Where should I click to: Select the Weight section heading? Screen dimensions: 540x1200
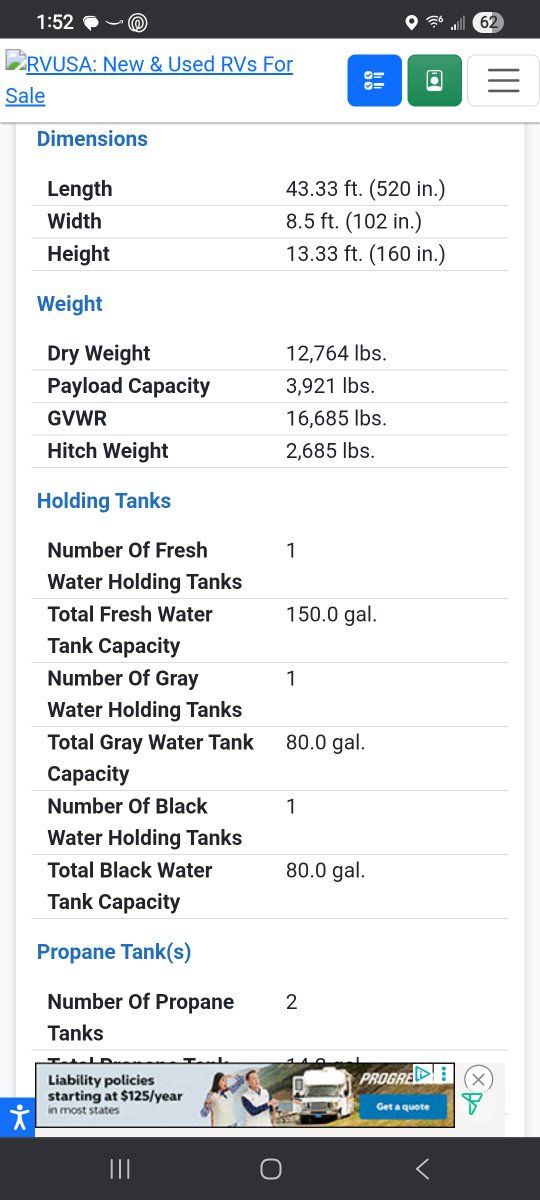[70, 304]
